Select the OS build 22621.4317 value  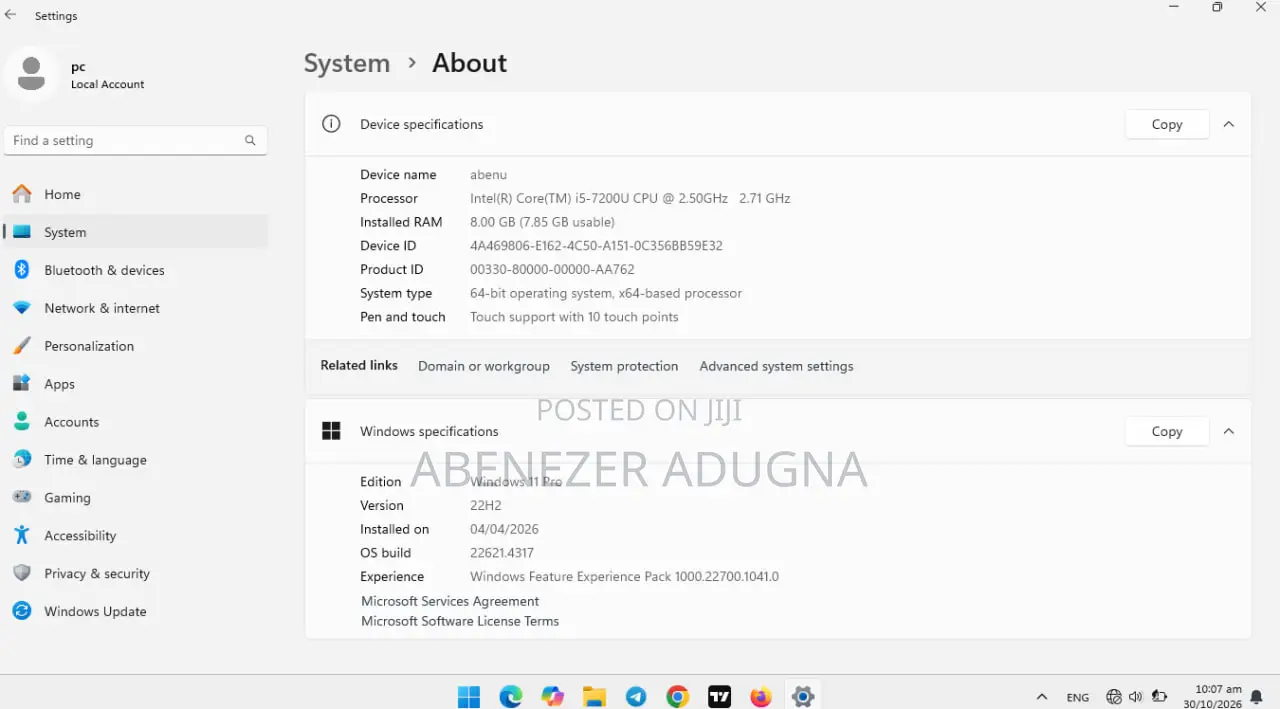coord(502,553)
